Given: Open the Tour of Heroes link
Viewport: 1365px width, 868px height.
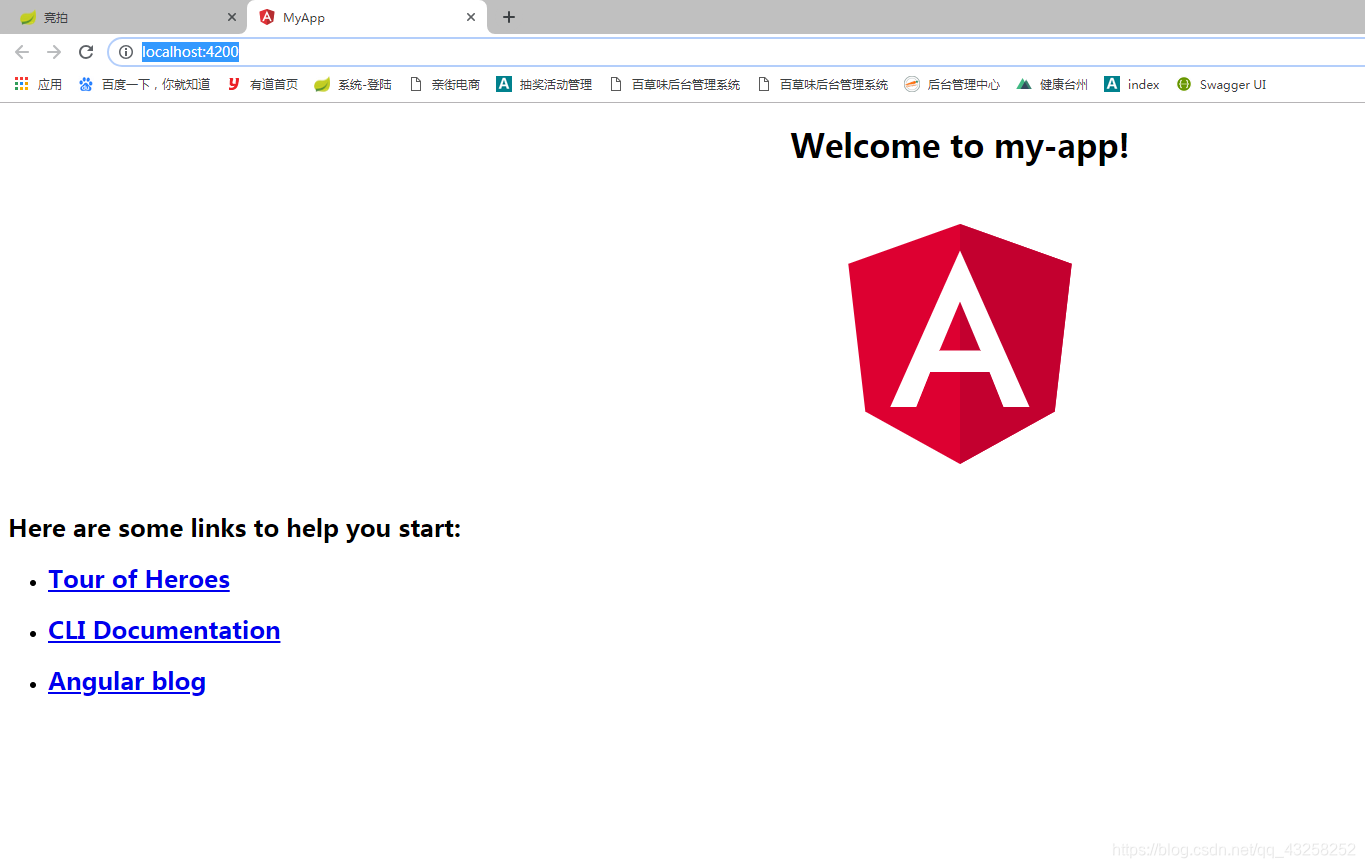Looking at the screenshot, I should 138,580.
